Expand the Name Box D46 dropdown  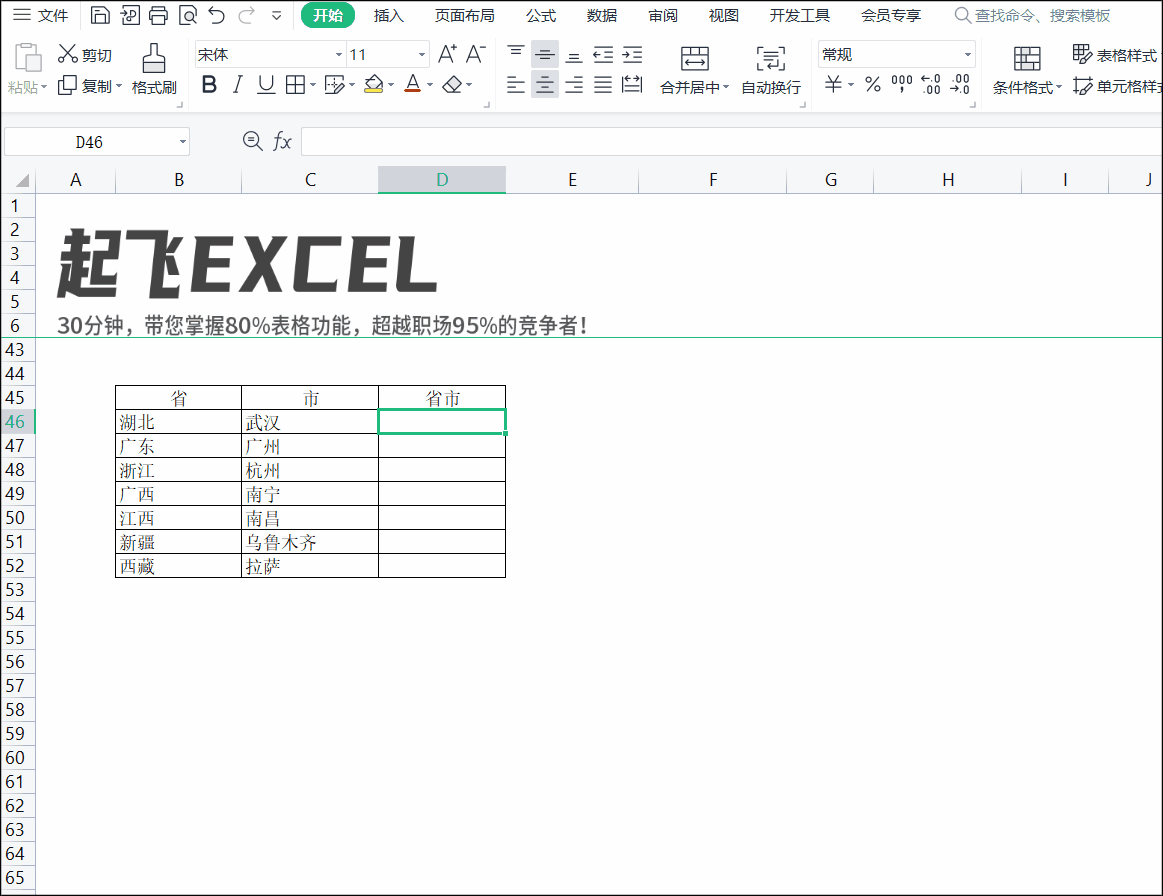click(182, 142)
